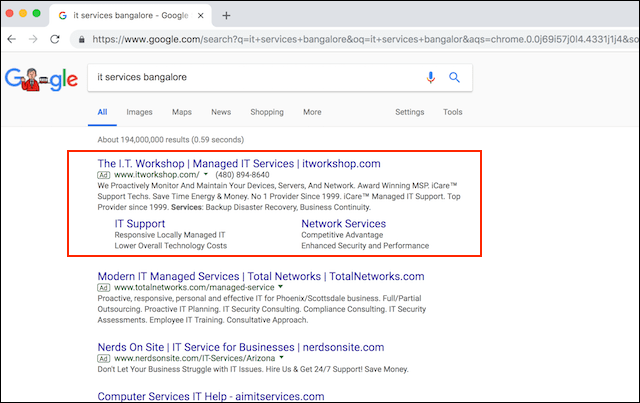Image resolution: width=640 pixels, height=403 pixels.
Task: Expand dropdown arrow next to nerdsonsite.com/IT-Services/Arizona
Action: [x=281, y=358]
